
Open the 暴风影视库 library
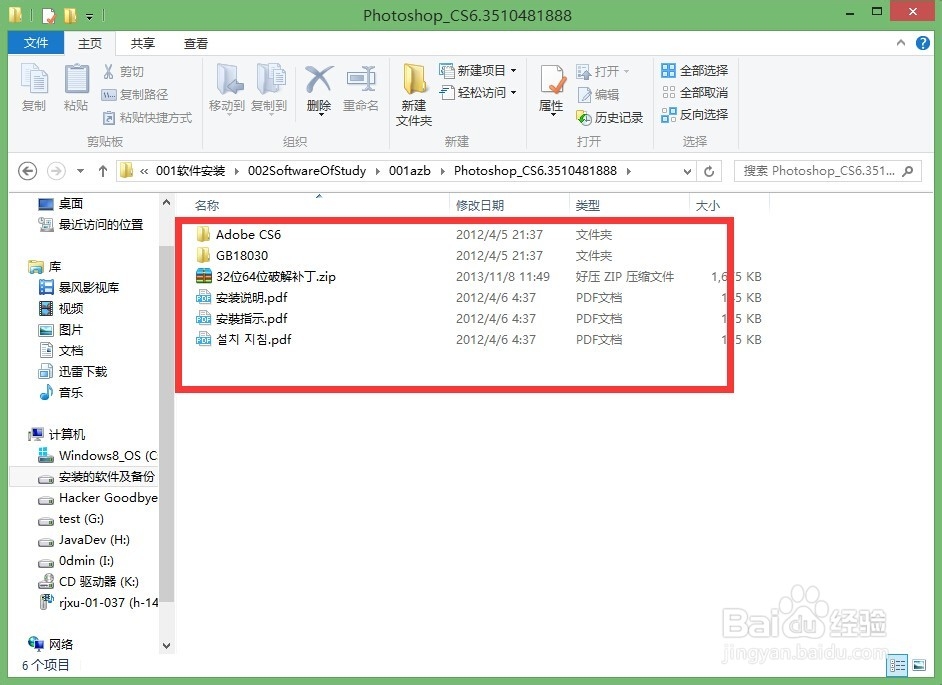79,287
